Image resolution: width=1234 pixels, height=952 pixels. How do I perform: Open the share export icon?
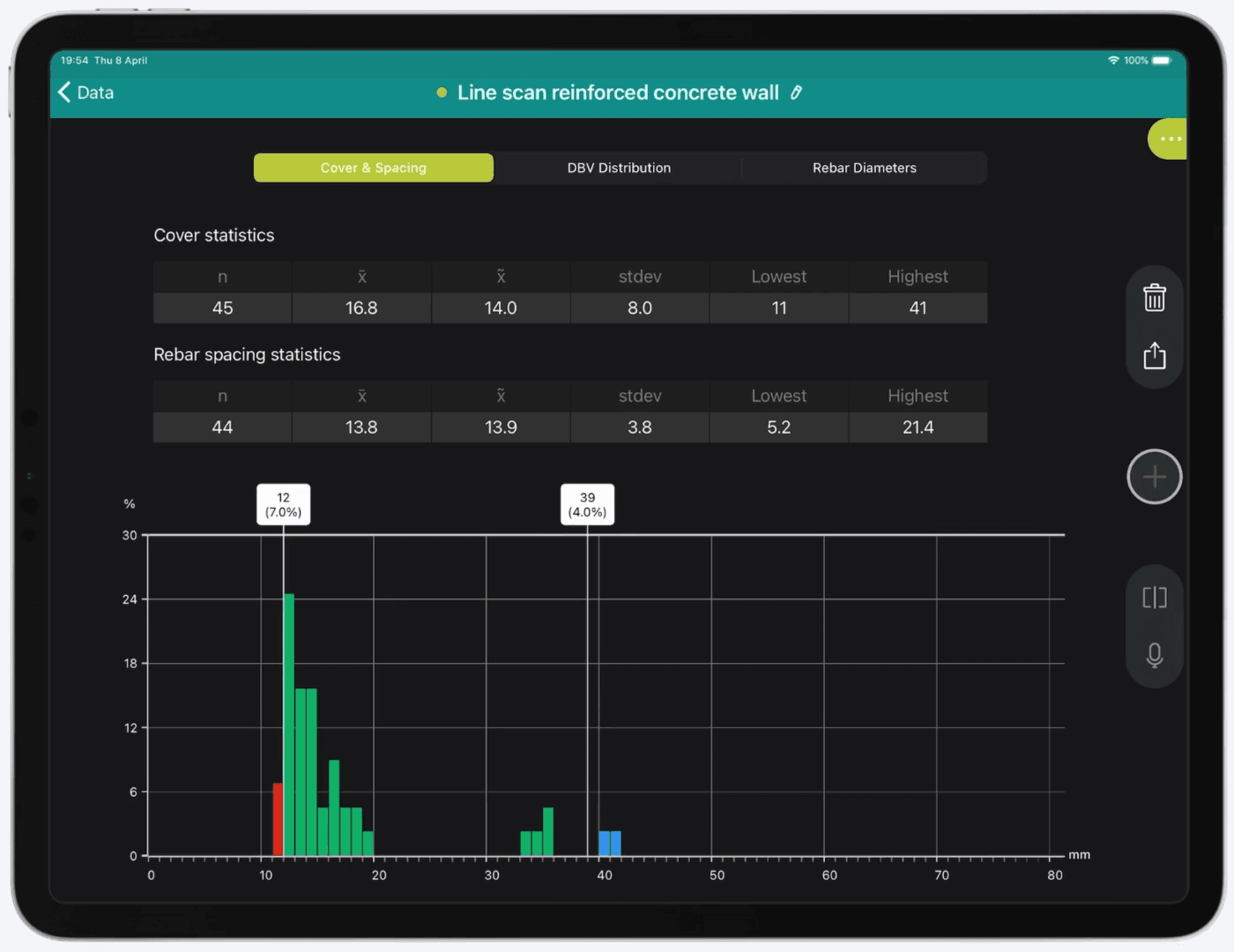tap(1154, 355)
